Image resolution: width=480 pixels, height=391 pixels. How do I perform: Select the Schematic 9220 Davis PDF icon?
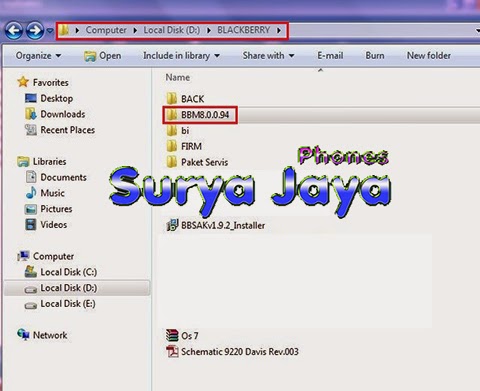tap(172, 351)
